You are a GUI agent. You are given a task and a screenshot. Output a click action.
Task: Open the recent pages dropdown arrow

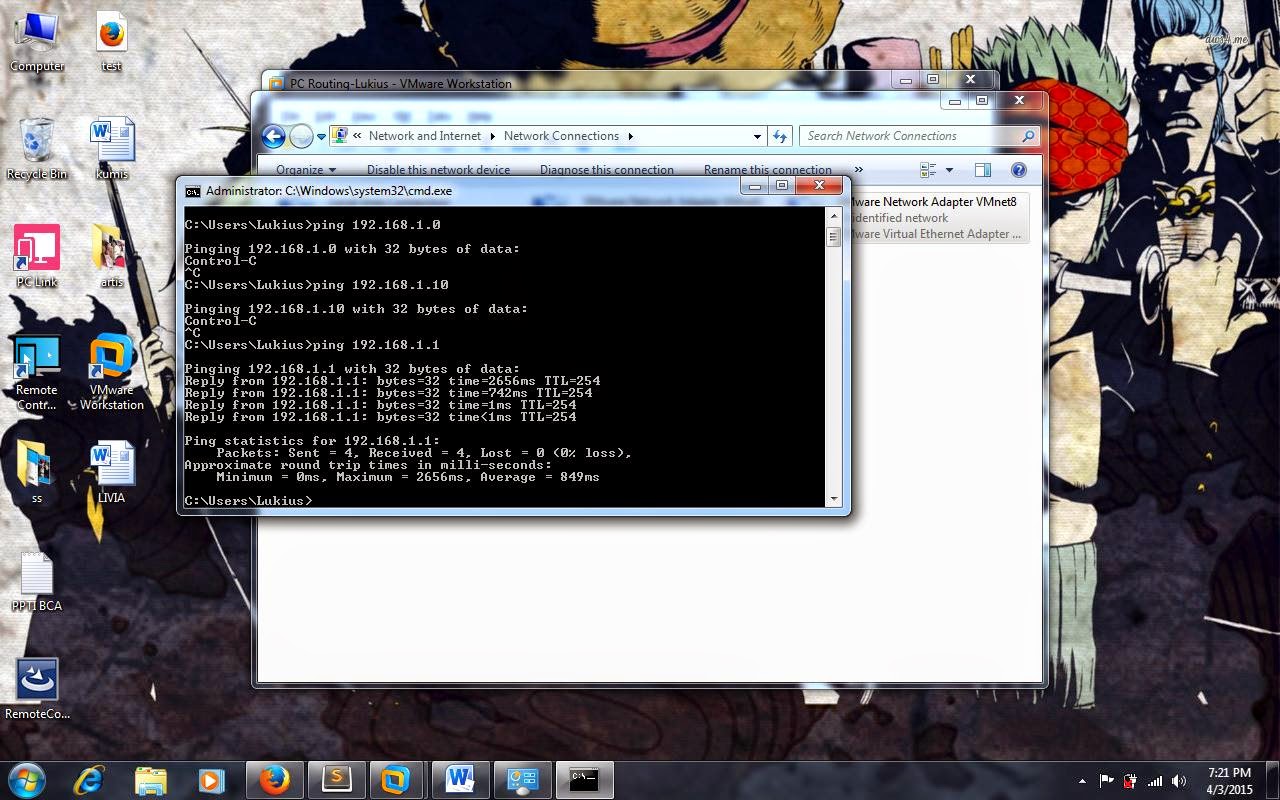click(321, 136)
